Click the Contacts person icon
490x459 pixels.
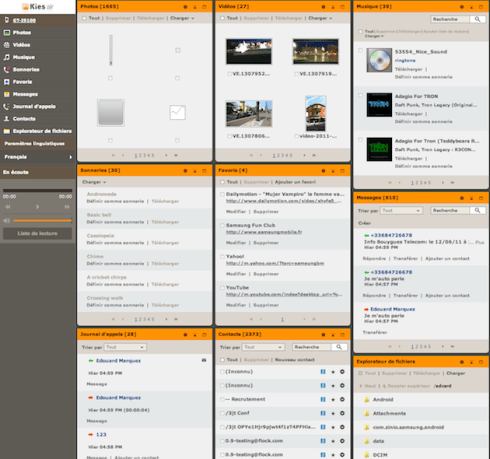(x=7, y=119)
